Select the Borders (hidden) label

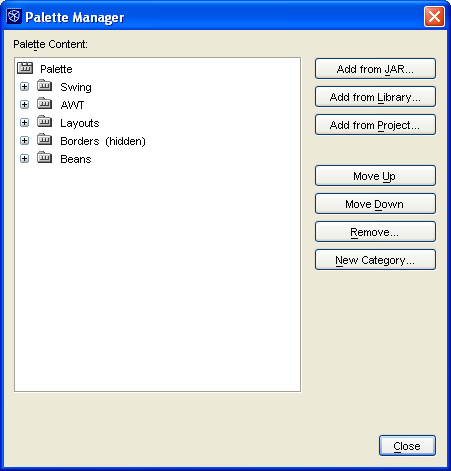pos(103,141)
